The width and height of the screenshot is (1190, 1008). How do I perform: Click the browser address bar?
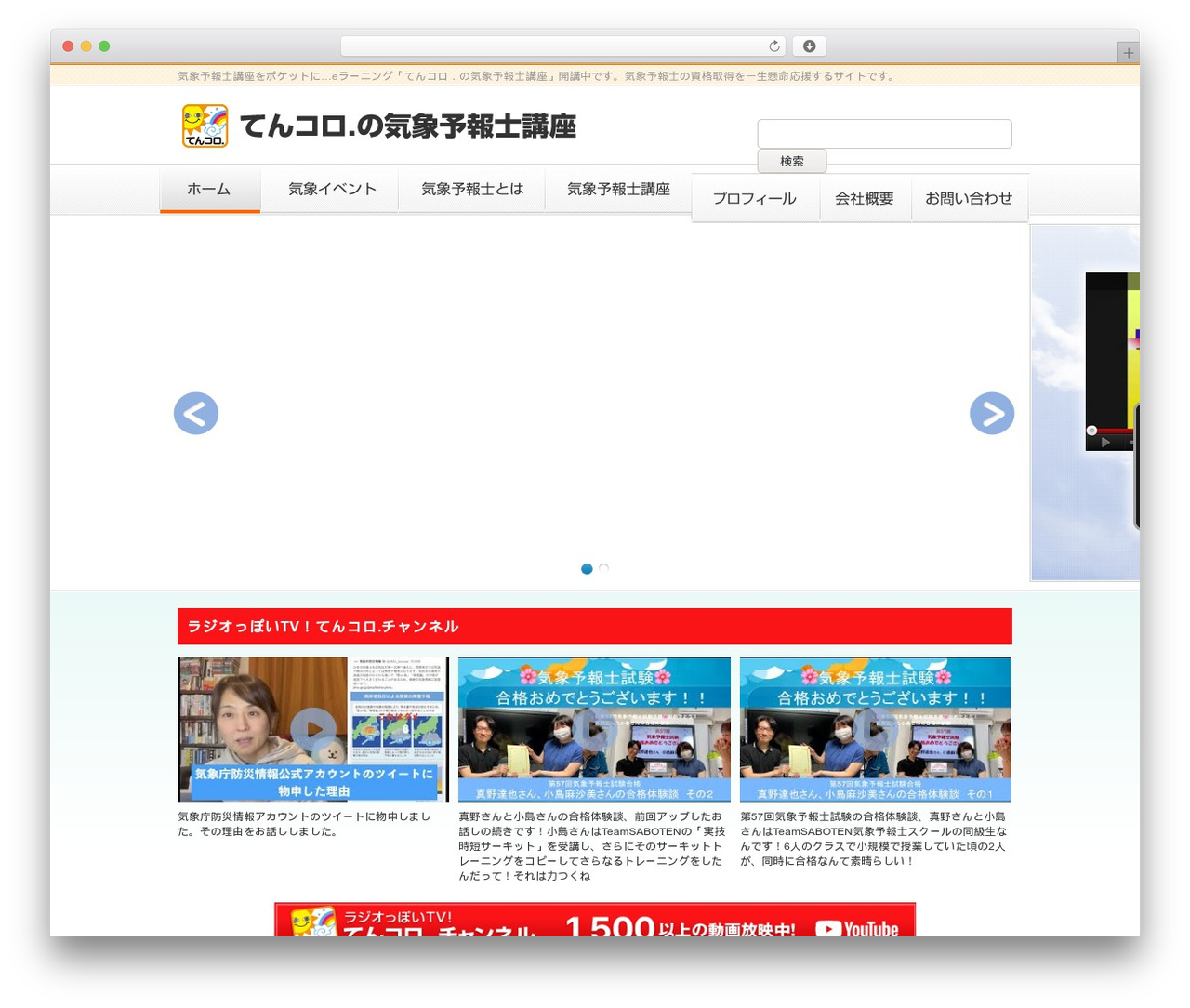562,46
